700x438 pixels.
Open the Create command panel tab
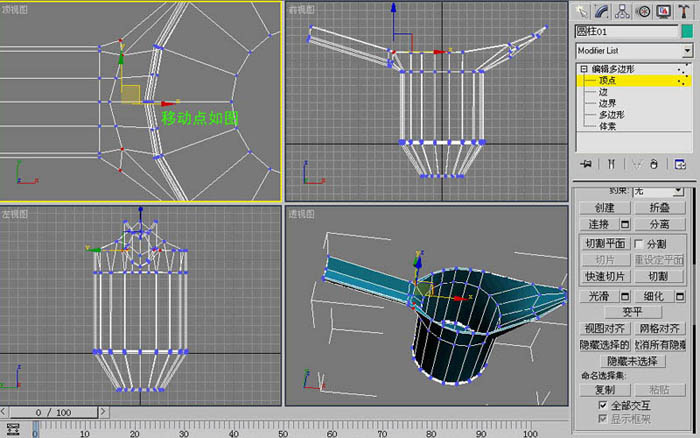[x=582, y=12]
